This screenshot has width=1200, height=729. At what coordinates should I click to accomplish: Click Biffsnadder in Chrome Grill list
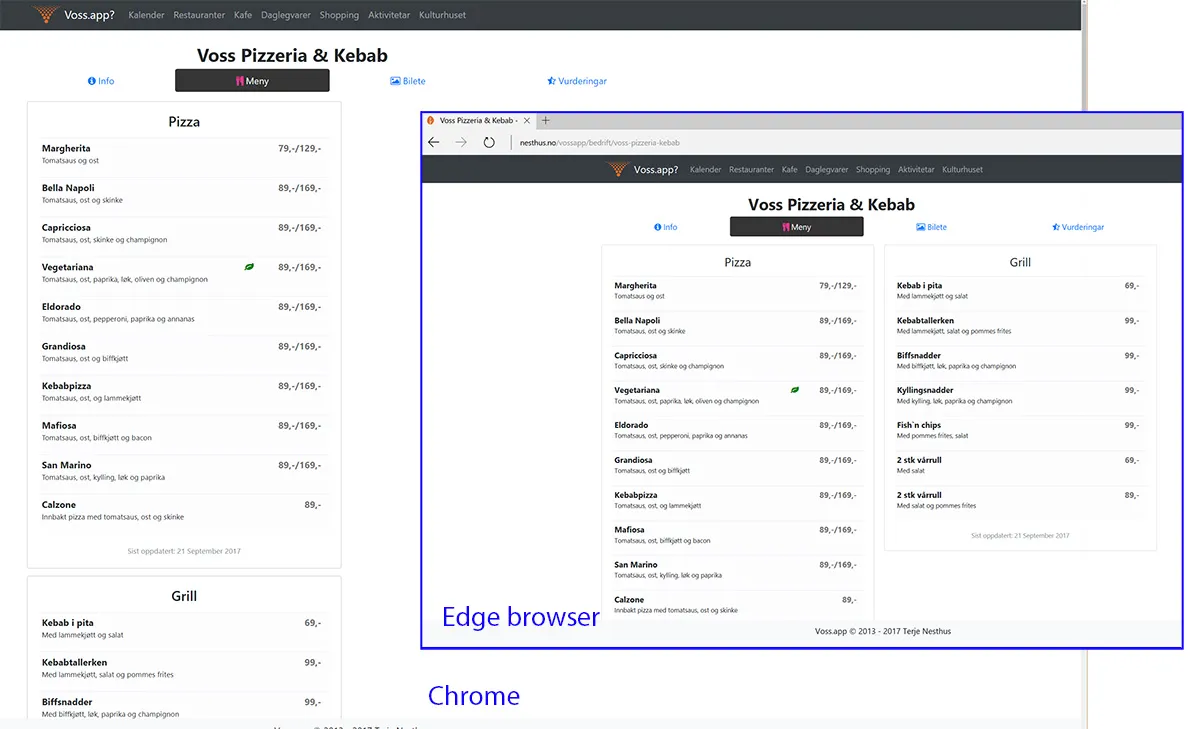tap(67, 702)
